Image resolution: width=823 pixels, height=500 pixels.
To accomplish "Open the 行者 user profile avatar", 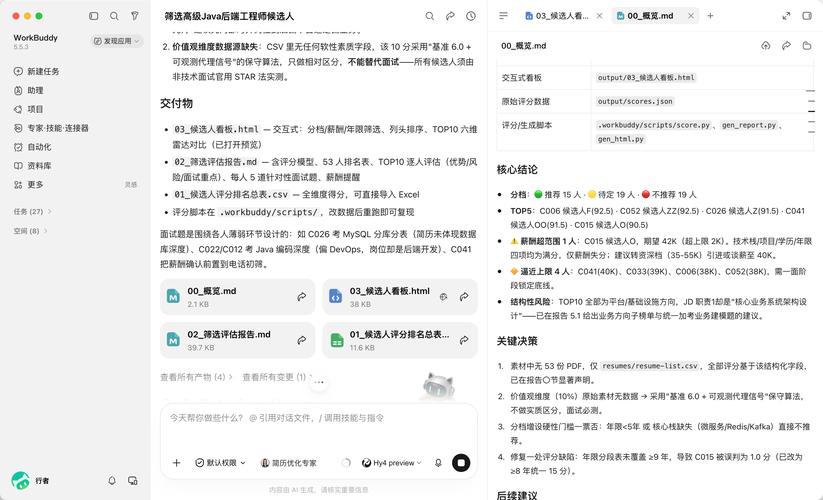I will tap(20, 480).
